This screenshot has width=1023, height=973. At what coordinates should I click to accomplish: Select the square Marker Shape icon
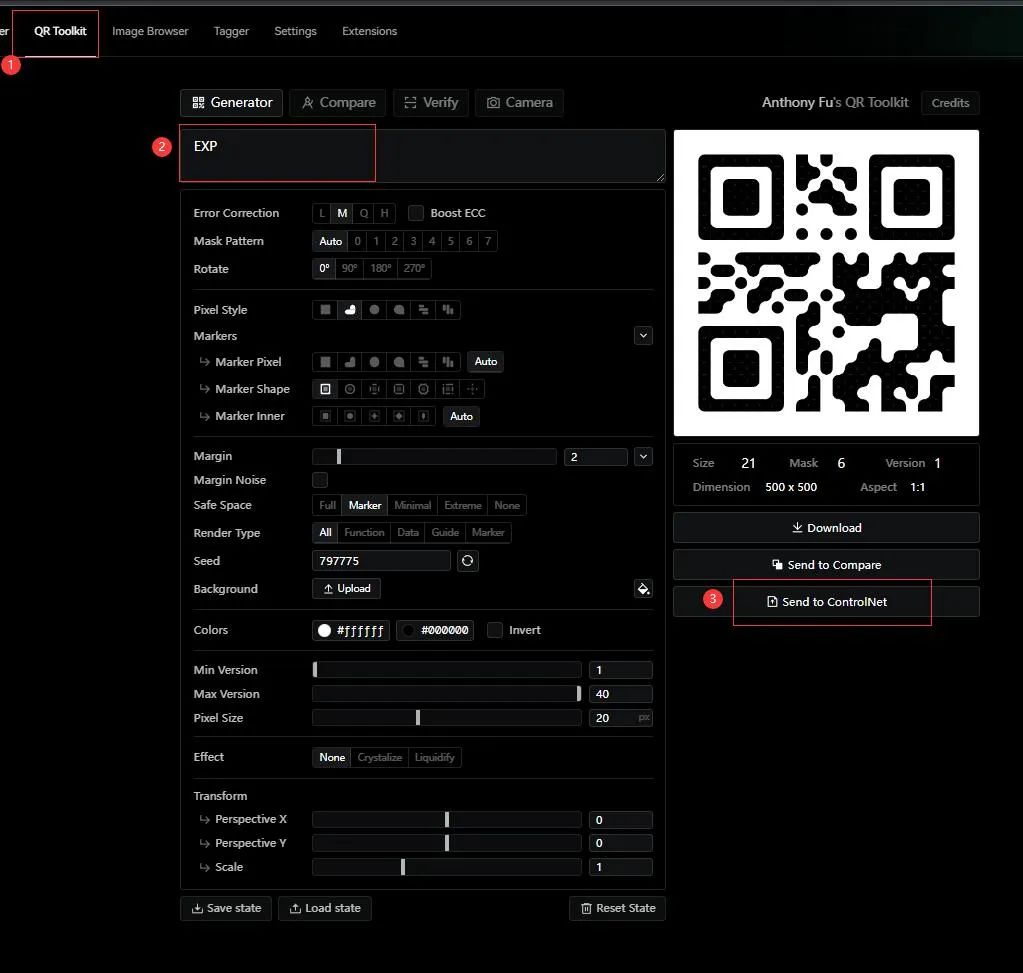pyautogui.click(x=325, y=389)
